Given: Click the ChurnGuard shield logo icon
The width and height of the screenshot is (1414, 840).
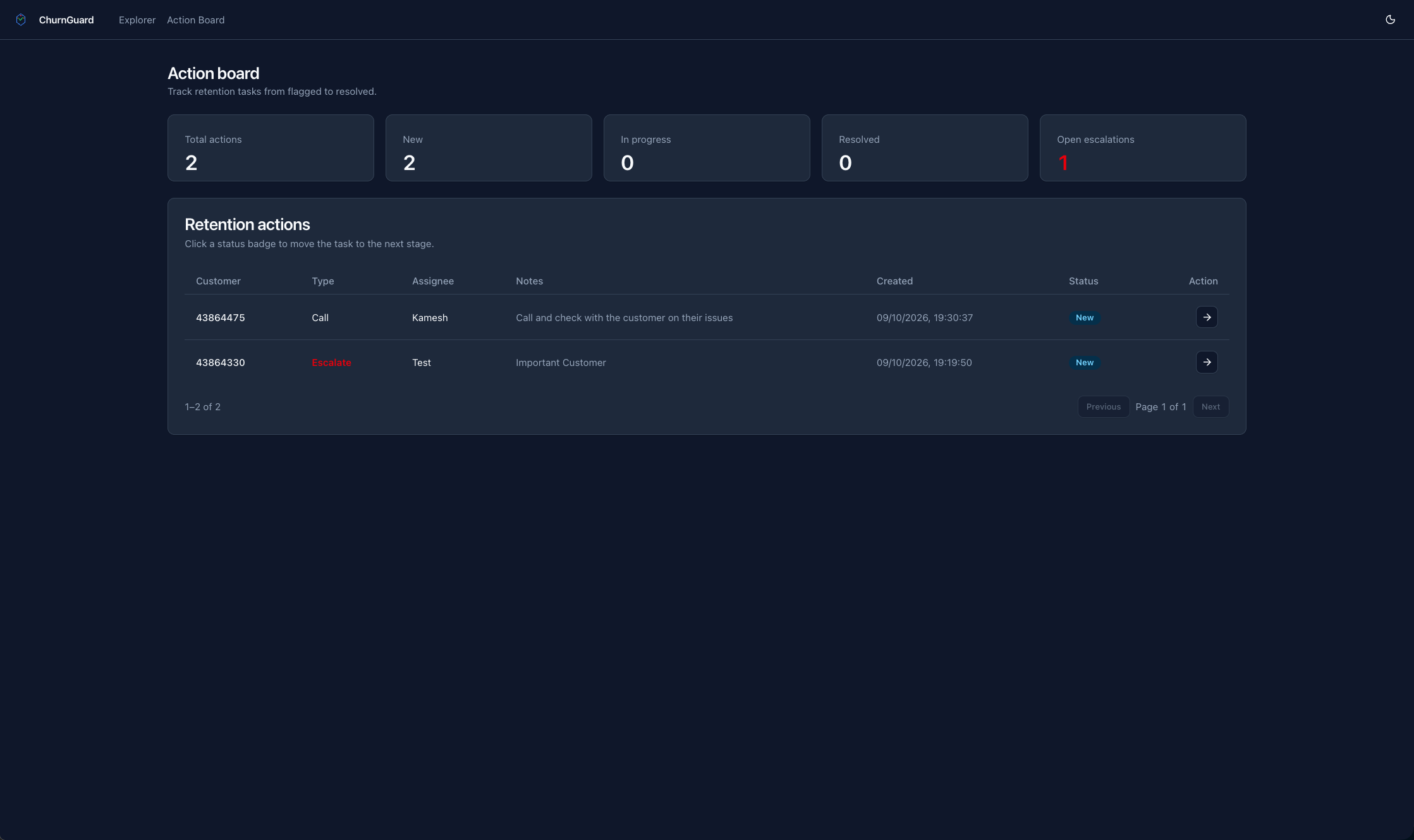Looking at the screenshot, I should 21,20.
